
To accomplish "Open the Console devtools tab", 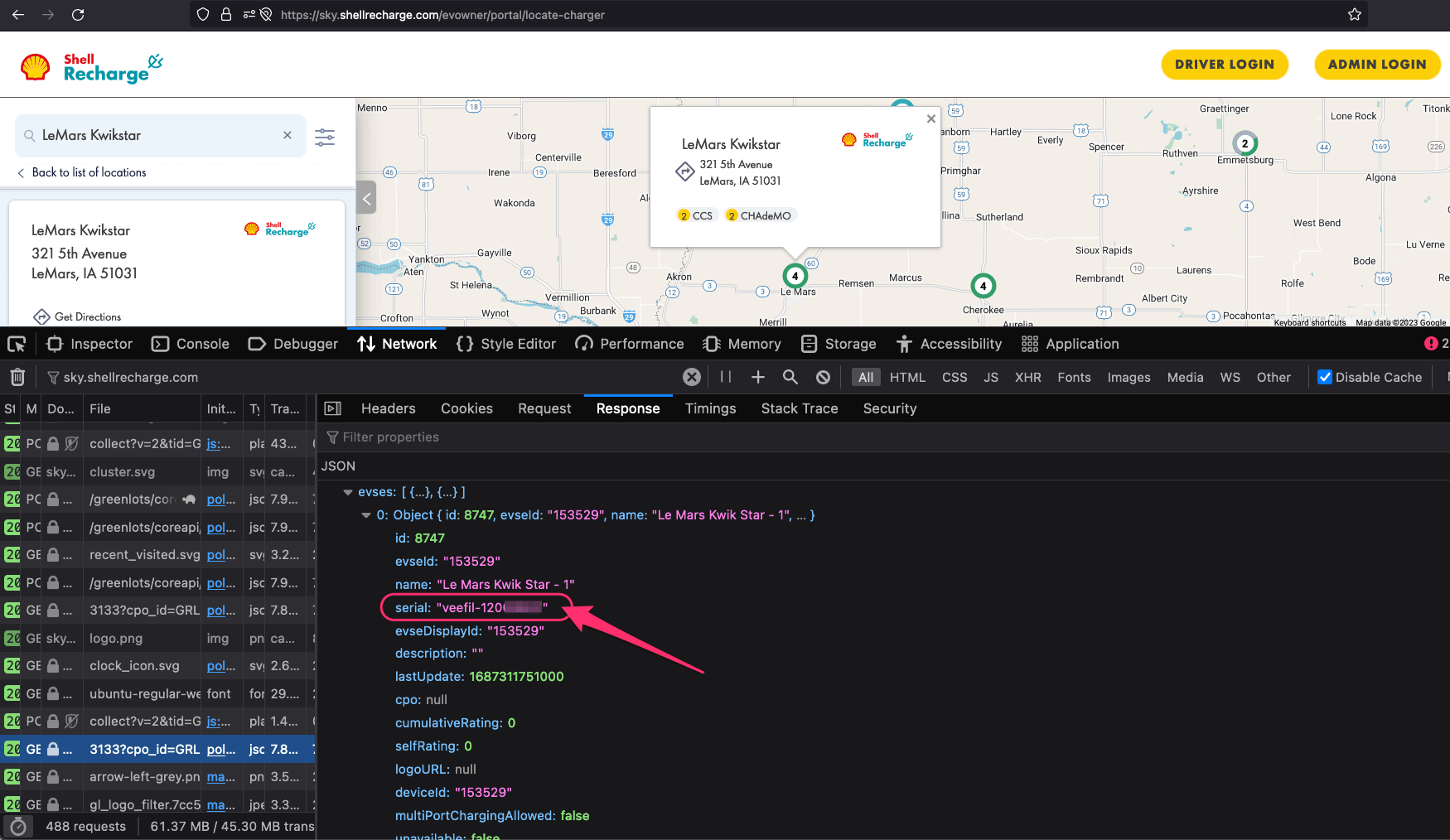I will point(190,344).
